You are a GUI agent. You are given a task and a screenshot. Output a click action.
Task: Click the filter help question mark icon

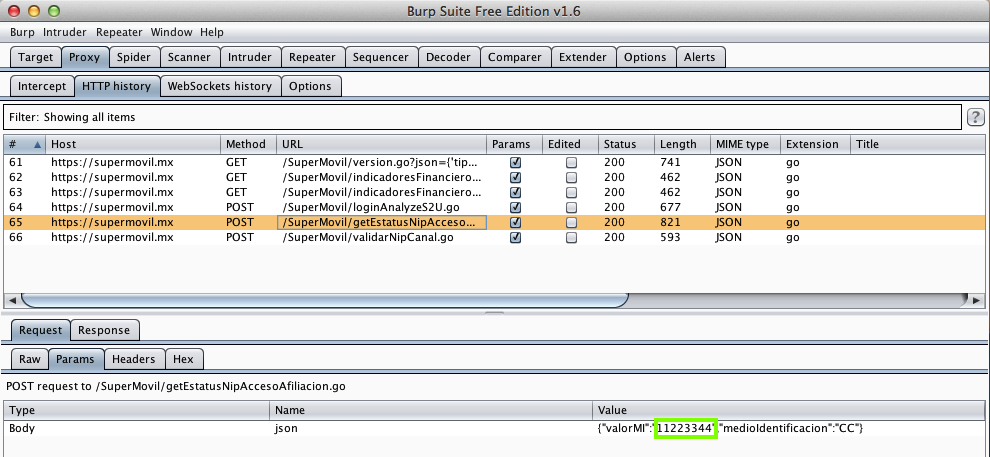coord(976,118)
